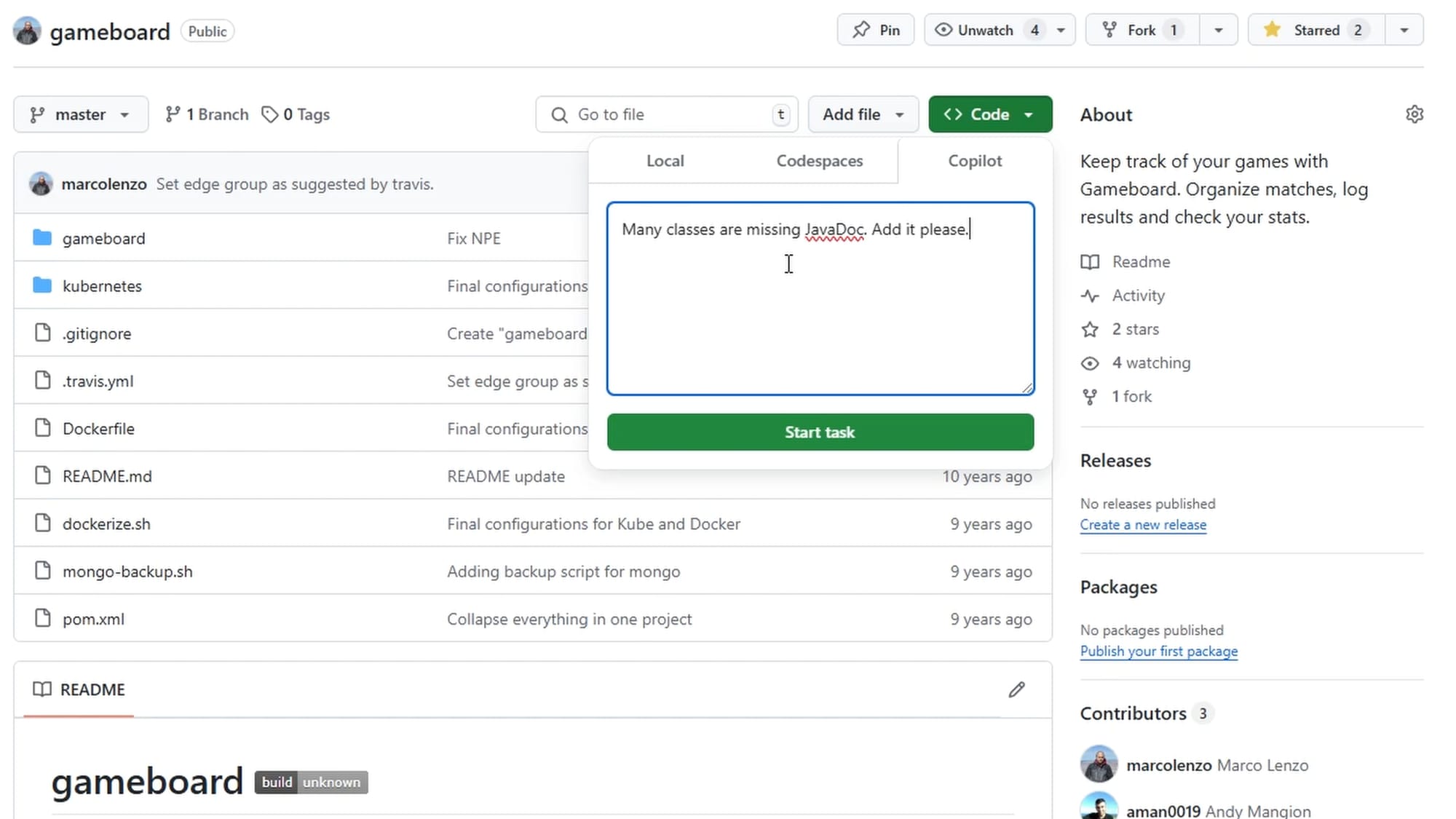
Task: Click the About settings gear icon
Action: point(1414,114)
